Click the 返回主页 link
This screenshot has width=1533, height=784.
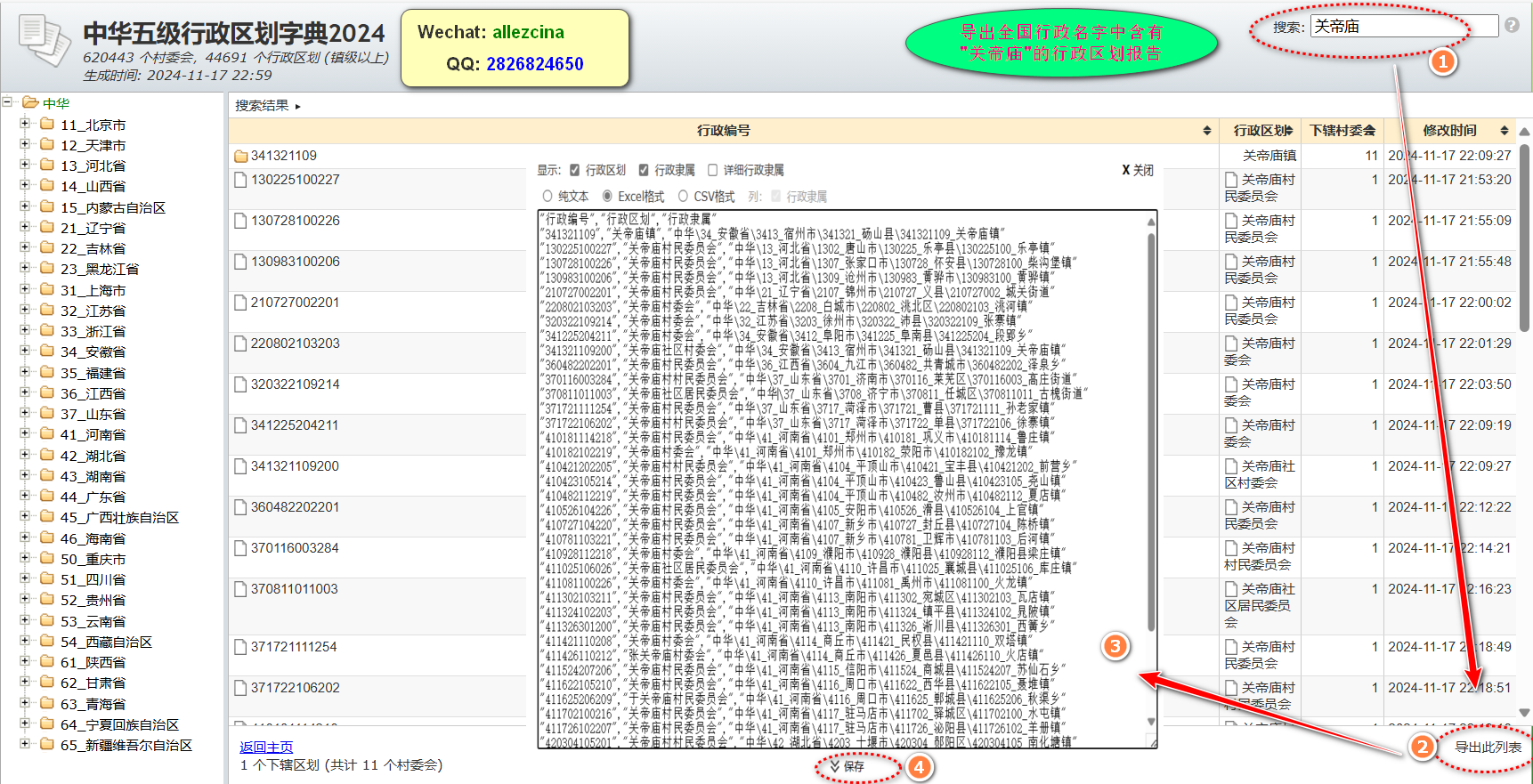(x=266, y=747)
